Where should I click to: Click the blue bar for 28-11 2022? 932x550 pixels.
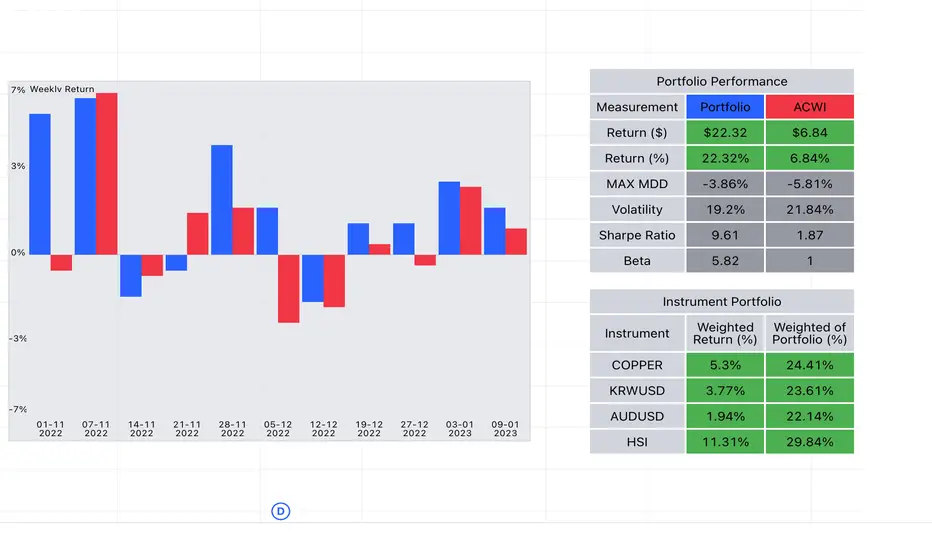click(222, 200)
